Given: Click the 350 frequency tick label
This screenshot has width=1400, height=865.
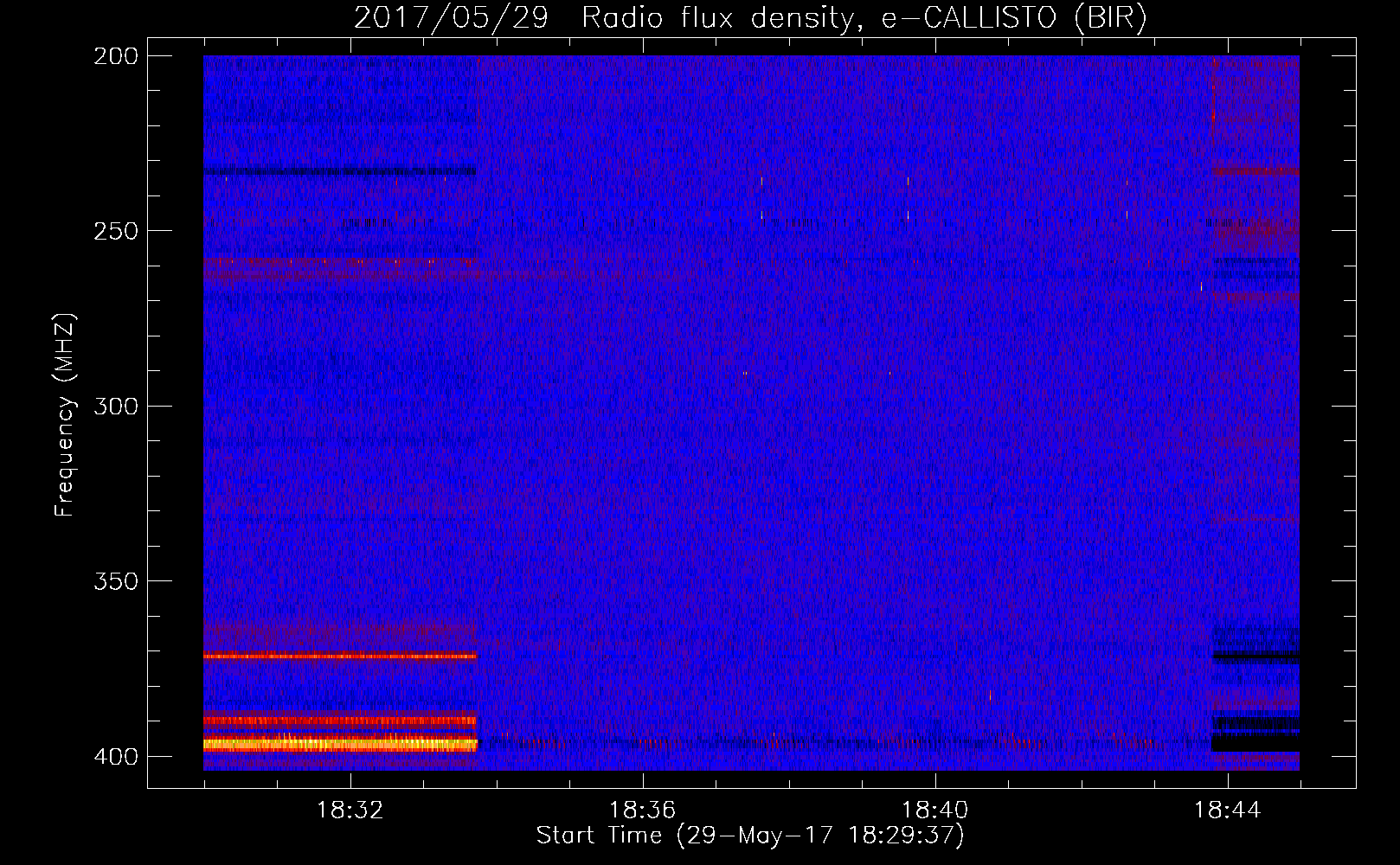Looking at the screenshot, I should click(116, 580).
